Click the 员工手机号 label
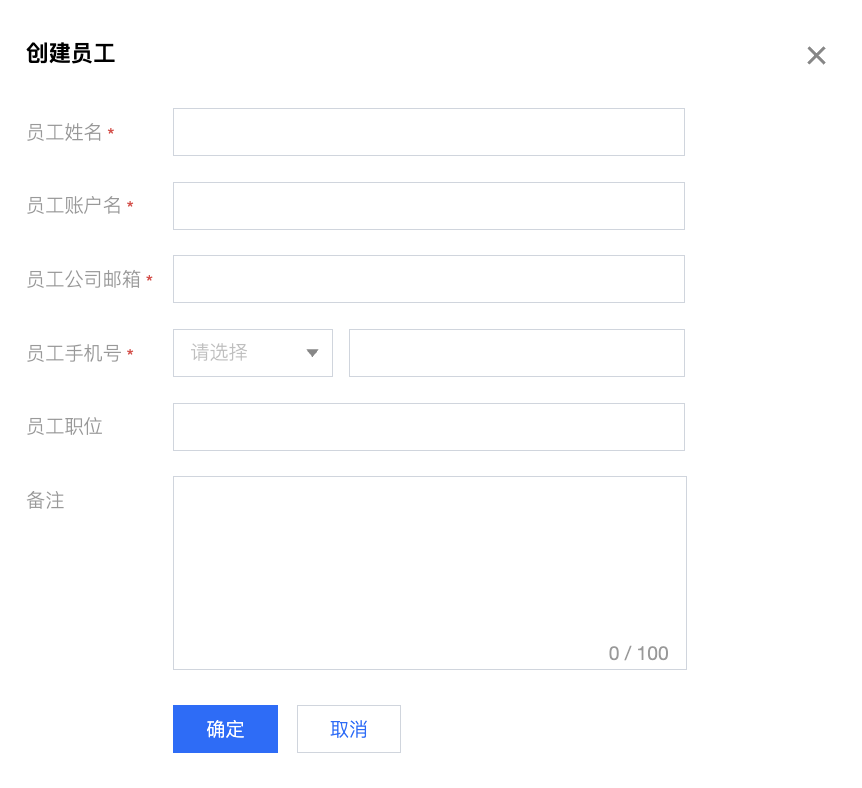862x788 pixels. (x=74, y=353)
